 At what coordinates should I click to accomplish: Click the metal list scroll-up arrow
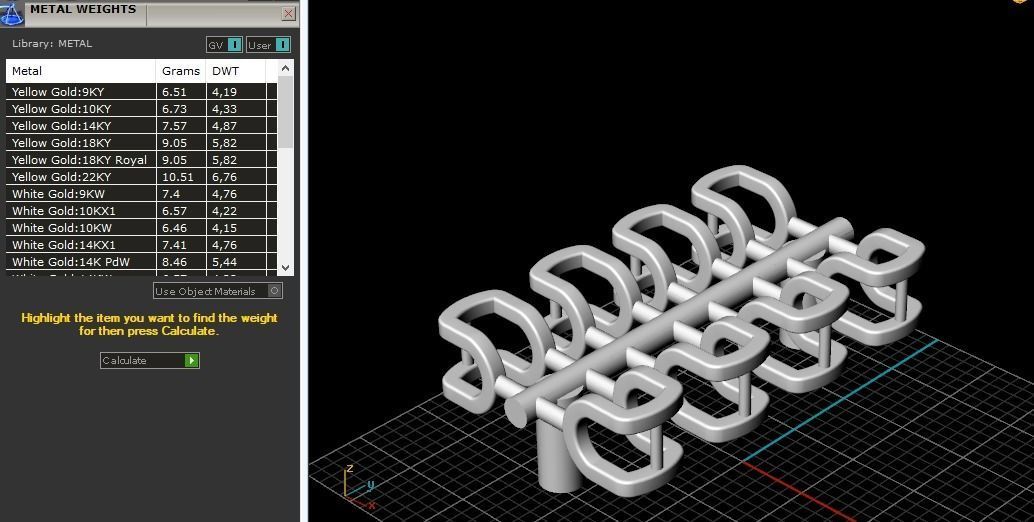(x=285, y=68)
